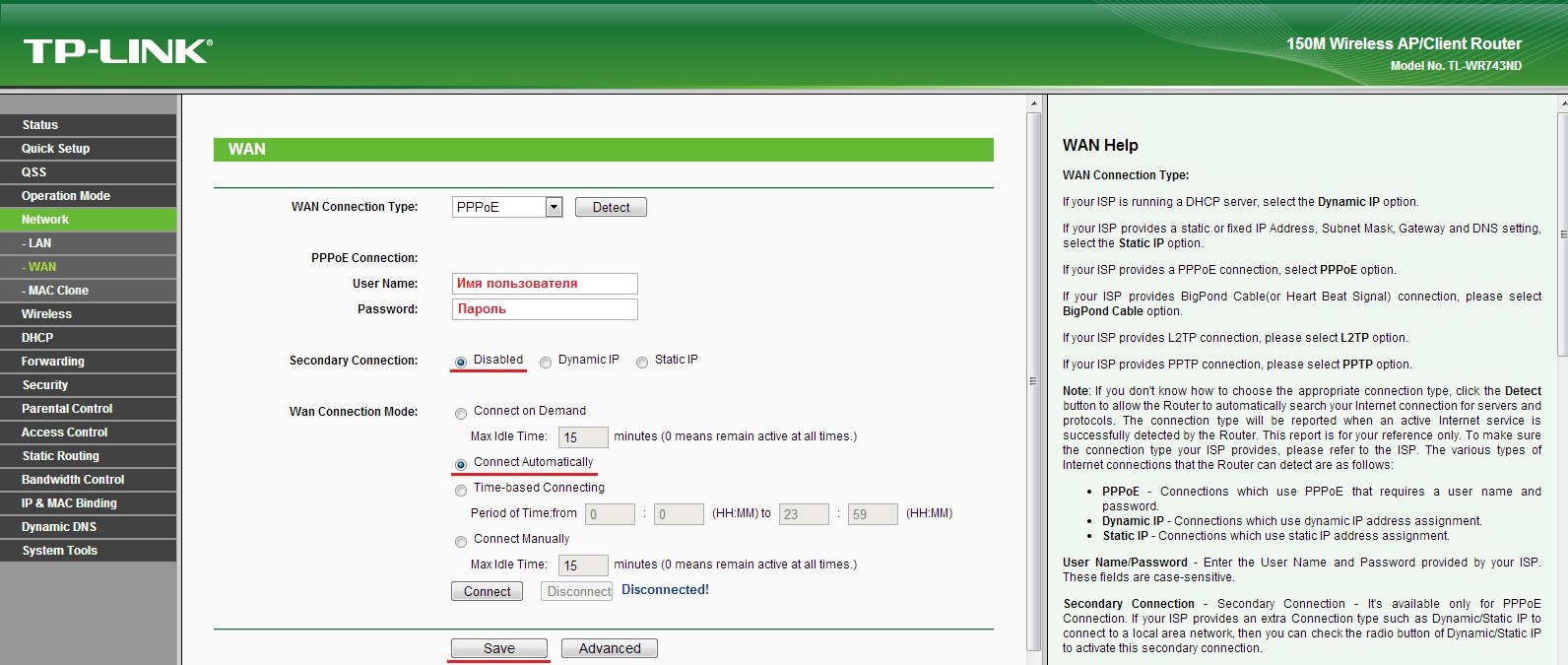The width and height of the screenshot is (1568, 665).
Task: Choose Connect Manually mode
Action: coord(461,542)
